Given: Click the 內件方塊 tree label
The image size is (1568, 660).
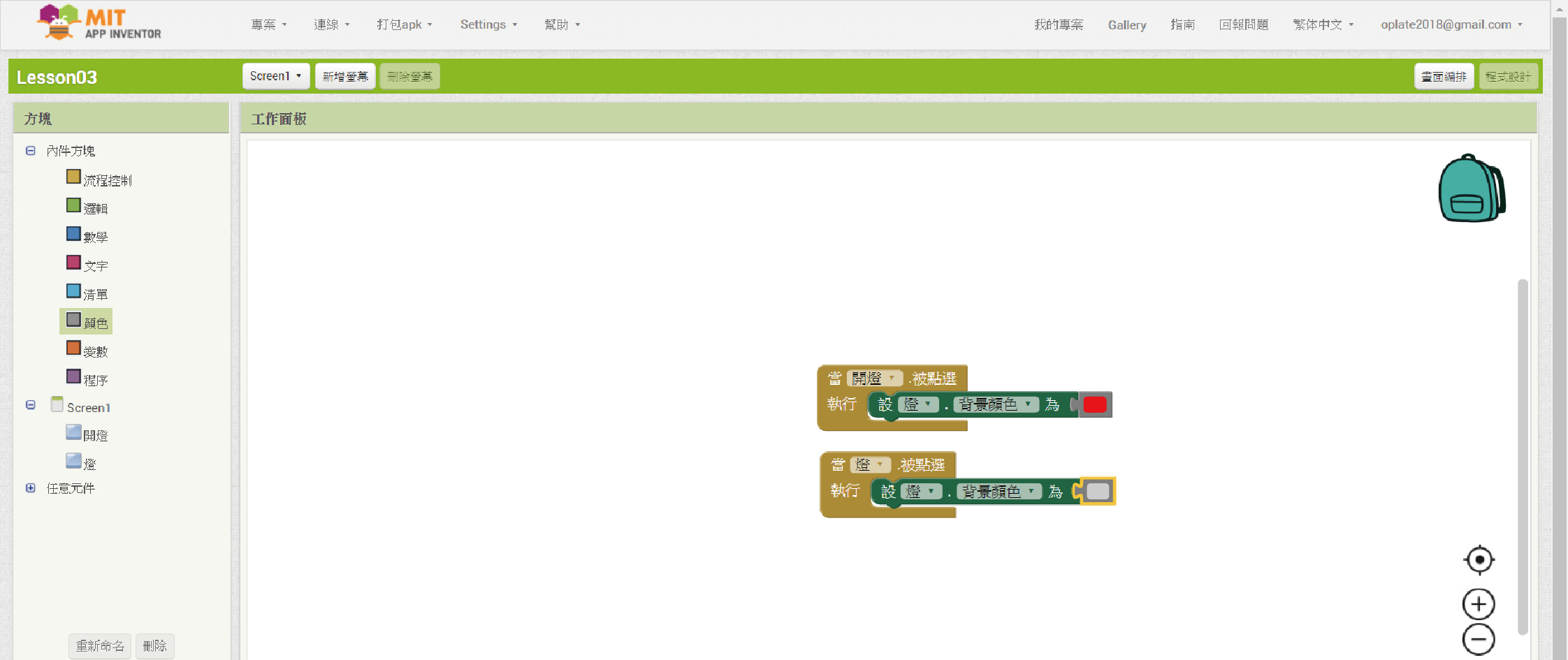Looking at the screenshot, I should tap(71, 151).
